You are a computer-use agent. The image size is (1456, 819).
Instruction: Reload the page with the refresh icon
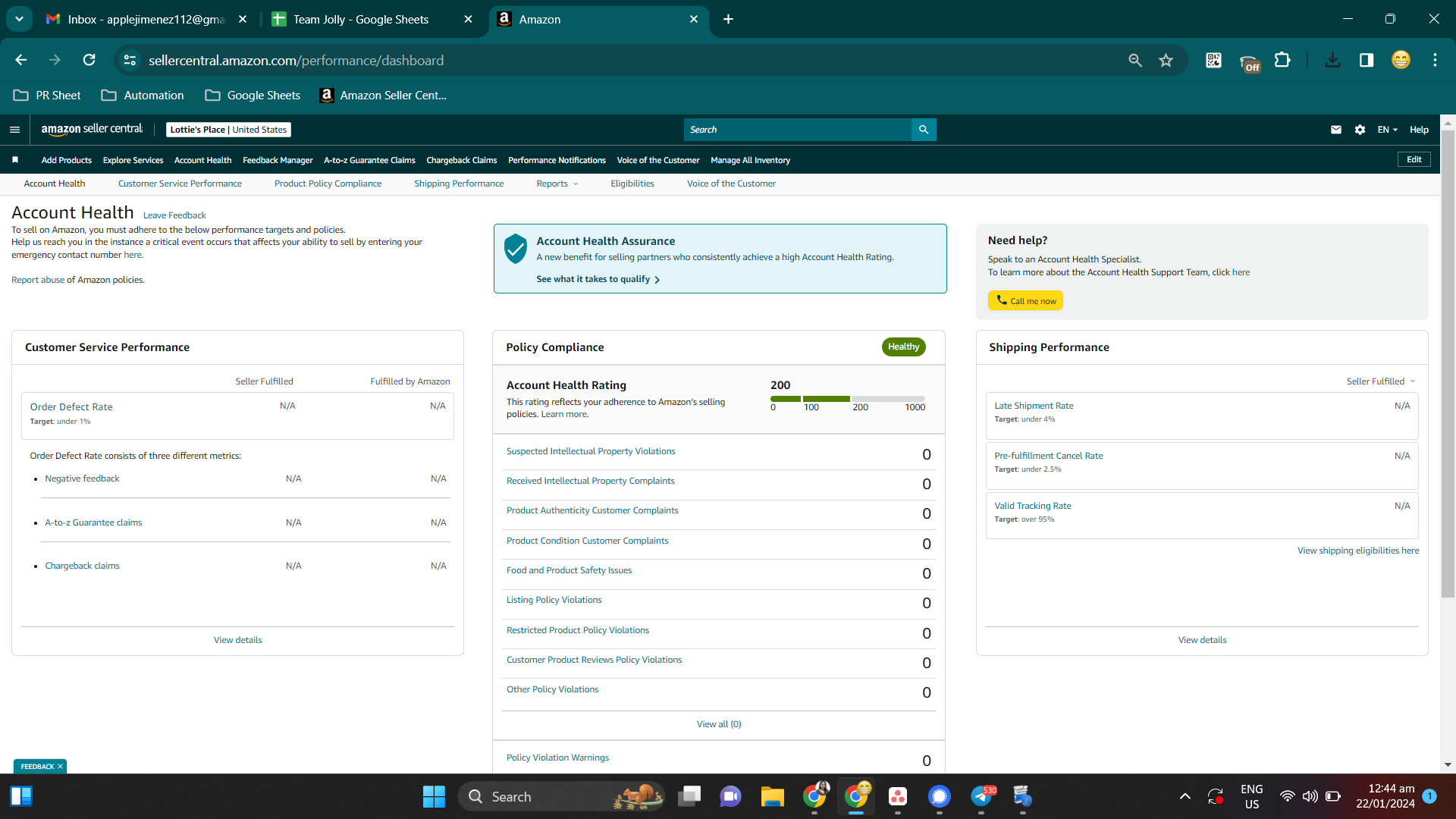pos(89,60)
